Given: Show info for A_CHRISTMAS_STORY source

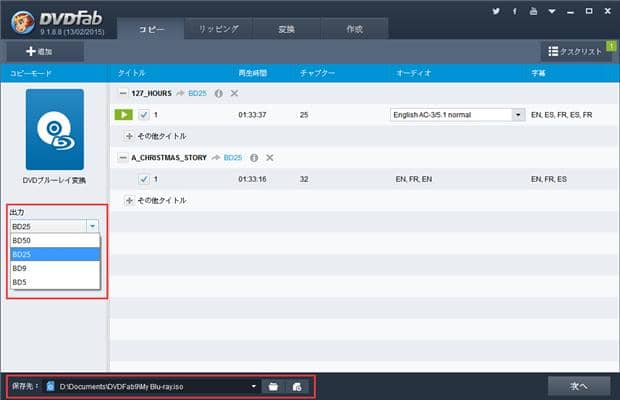Looking at the screenshot, I should [x=254, y=158].
